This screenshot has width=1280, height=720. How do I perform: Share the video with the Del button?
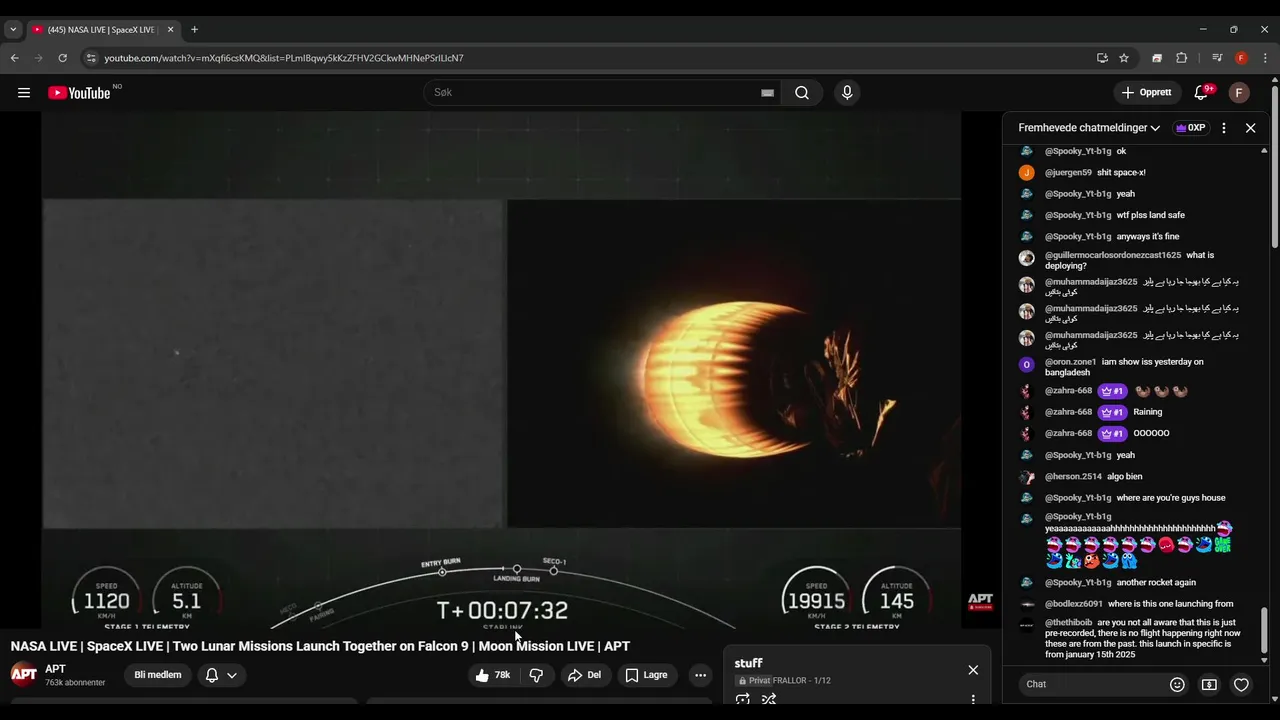pos(584,675)
